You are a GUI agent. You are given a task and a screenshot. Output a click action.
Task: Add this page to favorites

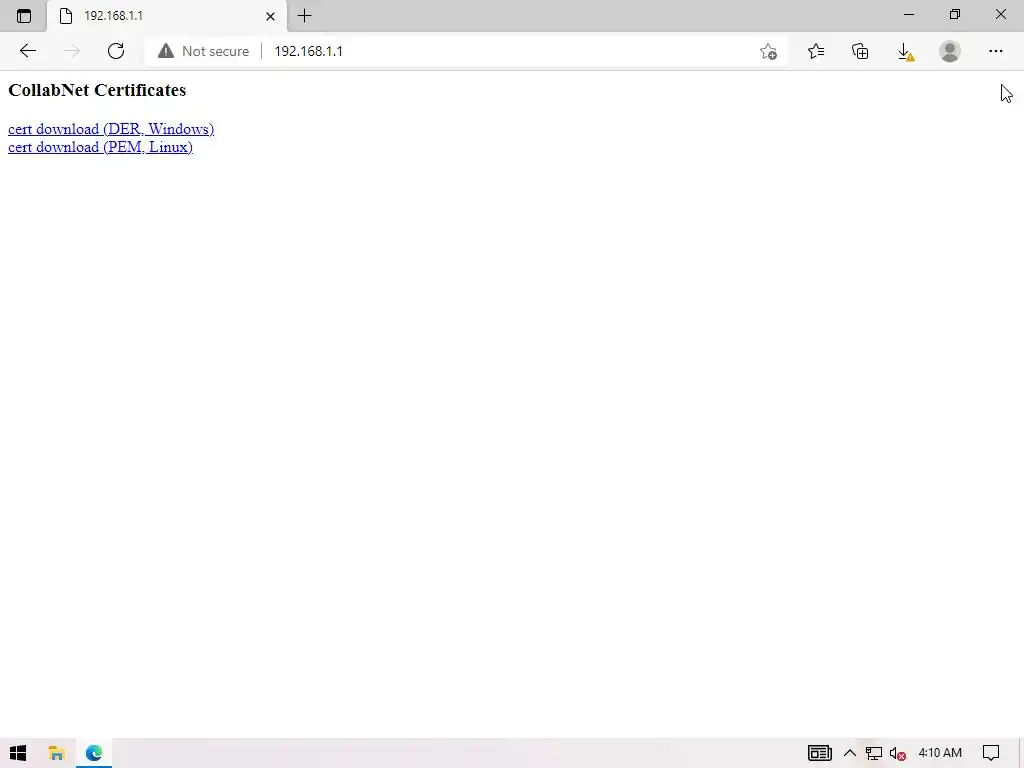coord(768,51)
